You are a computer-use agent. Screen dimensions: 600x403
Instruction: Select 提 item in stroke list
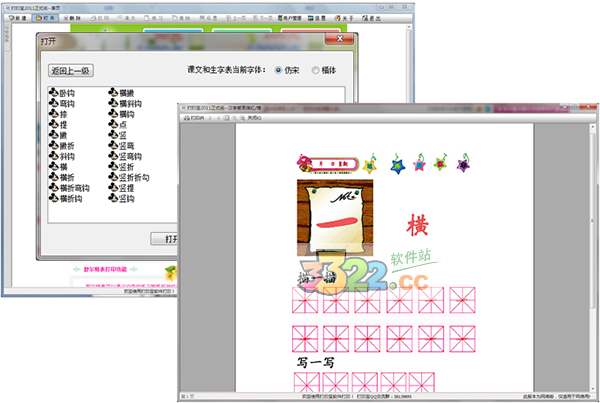[58, 125]
